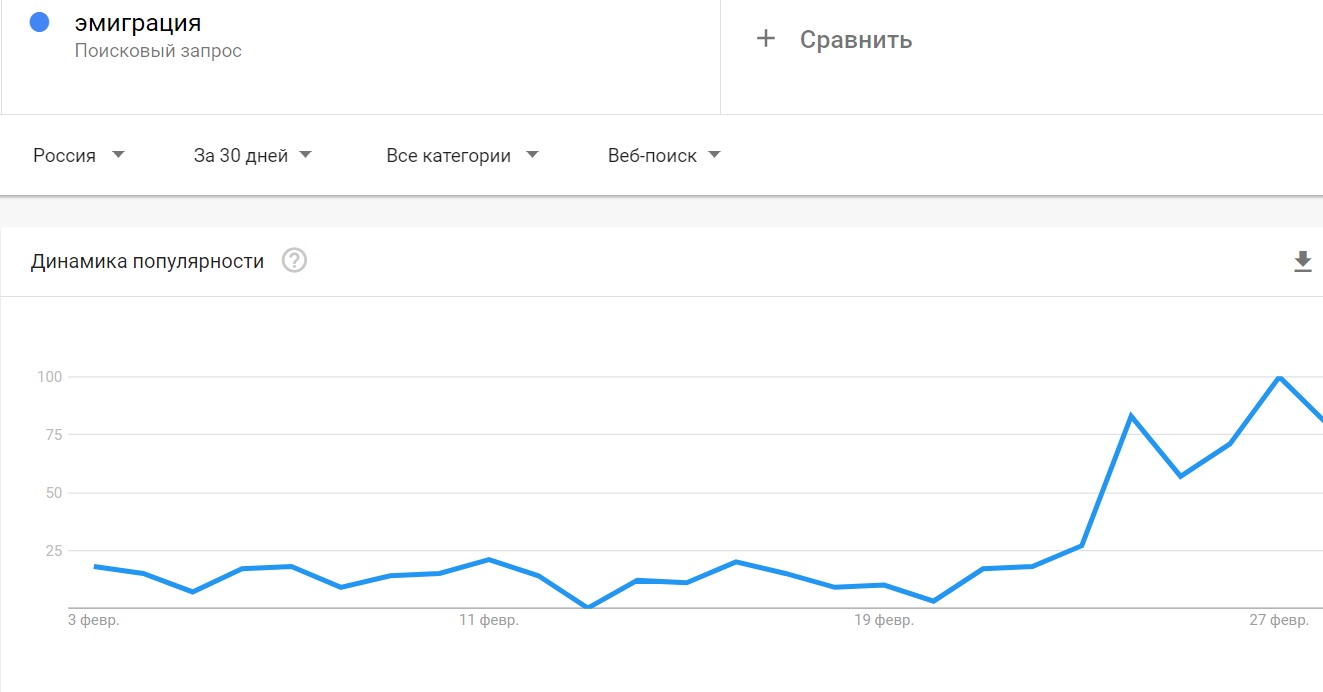This screenshot has width=1323, height=692.
Task: Expand the За 30 дней period dropdown
Action: click(x=253, y=155)
